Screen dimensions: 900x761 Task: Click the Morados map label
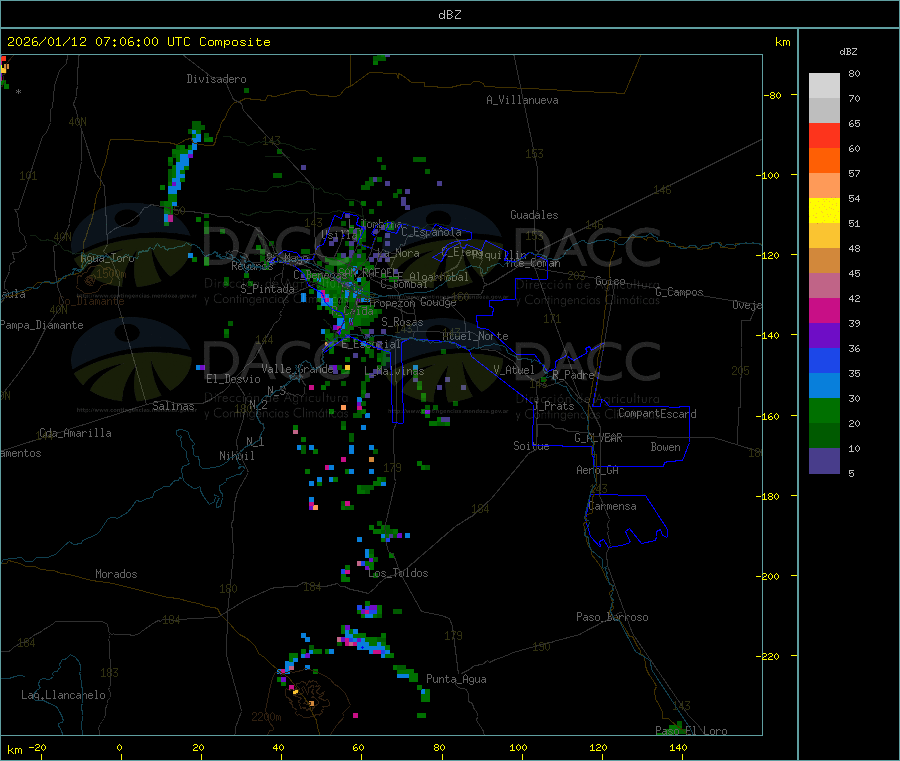(x=116, y=574)
